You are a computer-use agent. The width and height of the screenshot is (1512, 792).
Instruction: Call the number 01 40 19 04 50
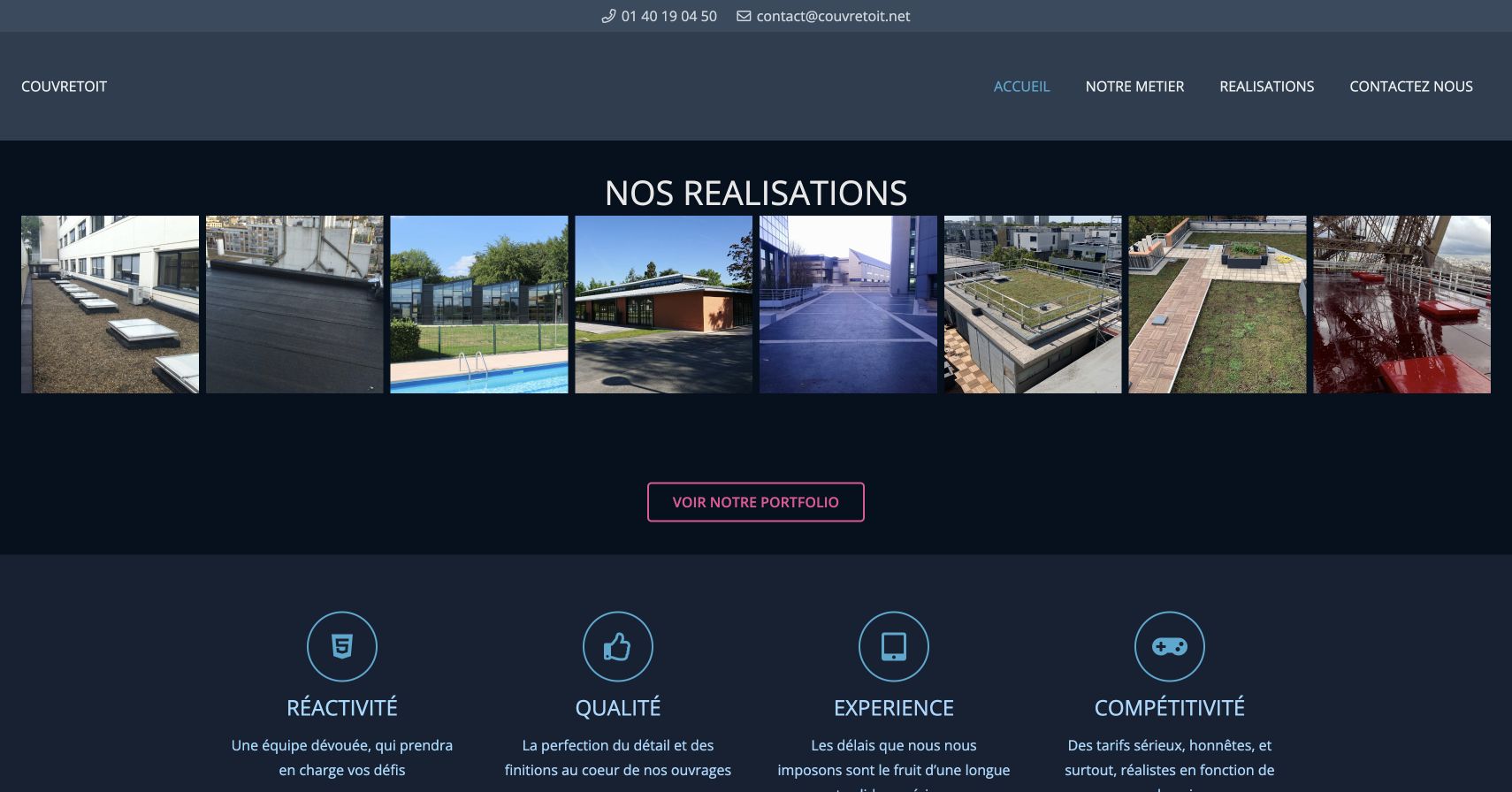pos(668,16)
